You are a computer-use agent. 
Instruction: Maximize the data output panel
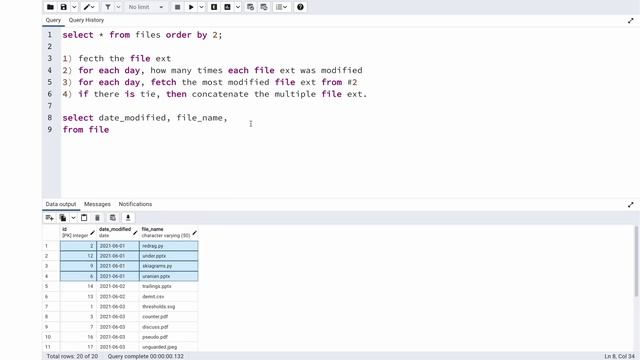click(x=631, y=204)
